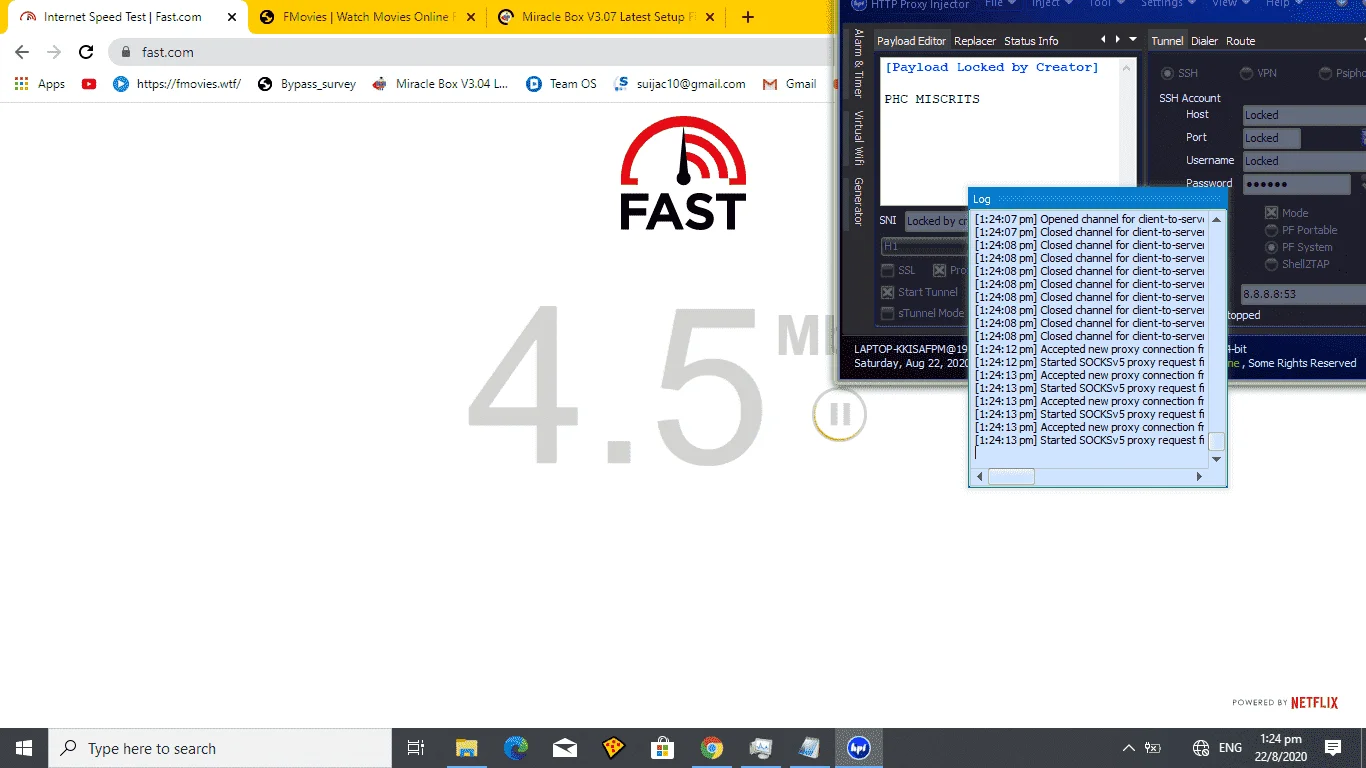
Task: Open the Status Info tab
Action: click(x=1031, y=41)
